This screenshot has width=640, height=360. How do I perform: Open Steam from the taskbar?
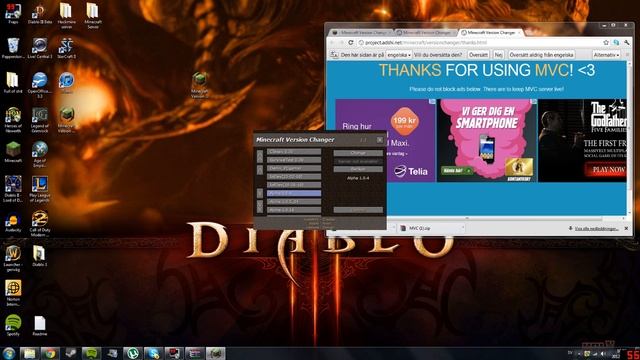[x=71, y=353]
